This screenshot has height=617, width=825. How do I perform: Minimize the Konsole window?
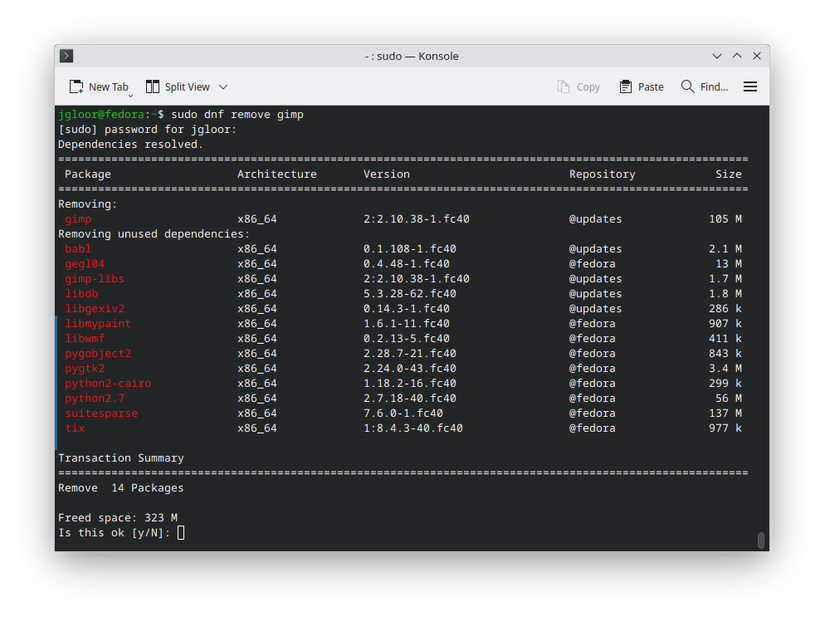pos(717,56)
